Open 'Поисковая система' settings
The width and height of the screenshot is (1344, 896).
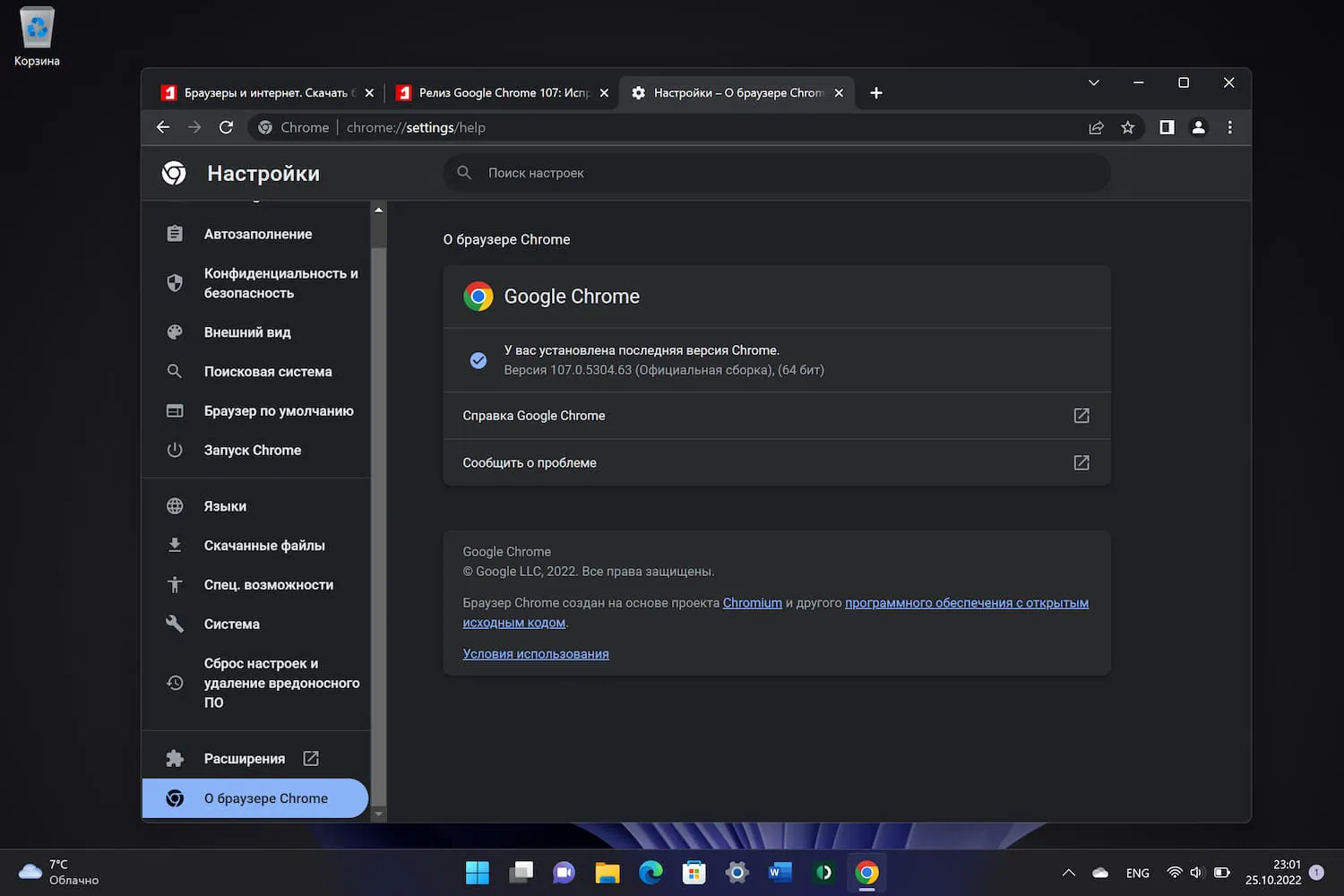(256, 371)
